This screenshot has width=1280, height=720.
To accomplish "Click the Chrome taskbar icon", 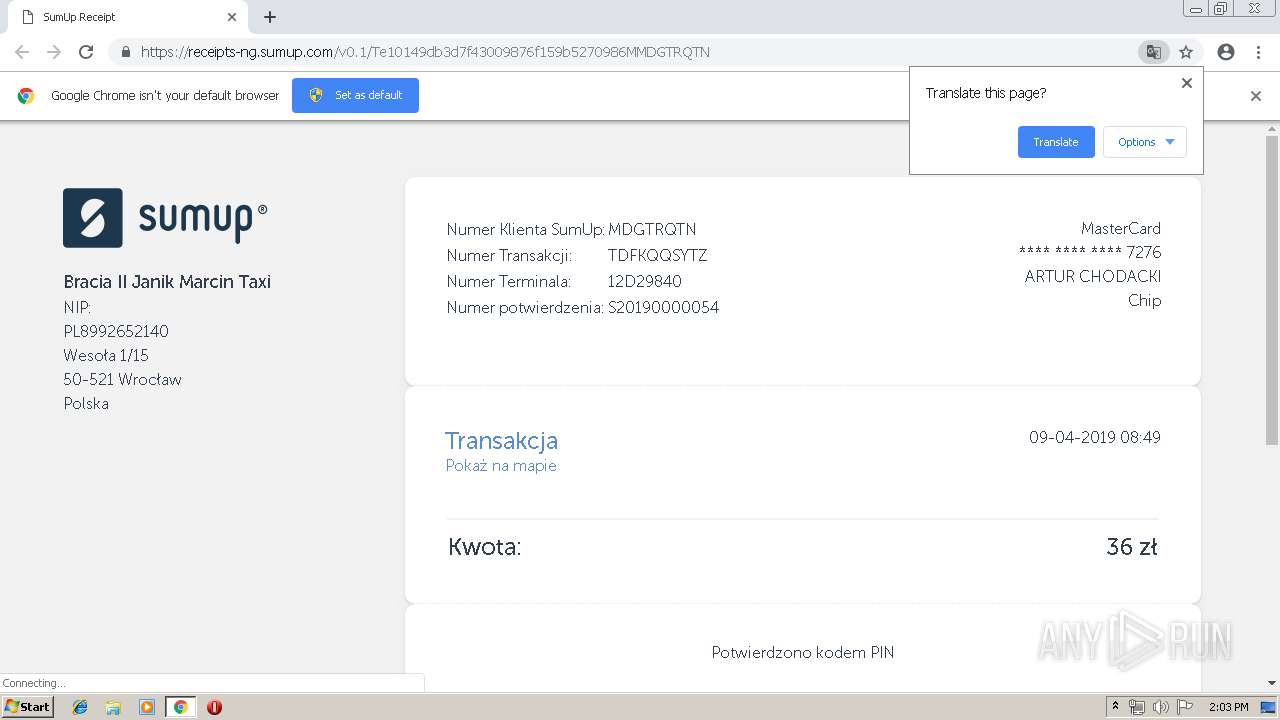I will 180,707.
